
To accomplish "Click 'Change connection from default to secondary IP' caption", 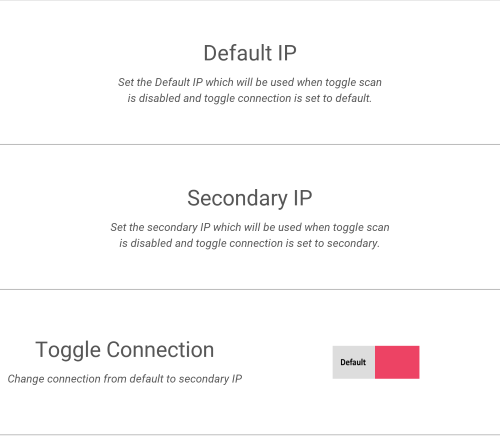I will pos(125,379).
